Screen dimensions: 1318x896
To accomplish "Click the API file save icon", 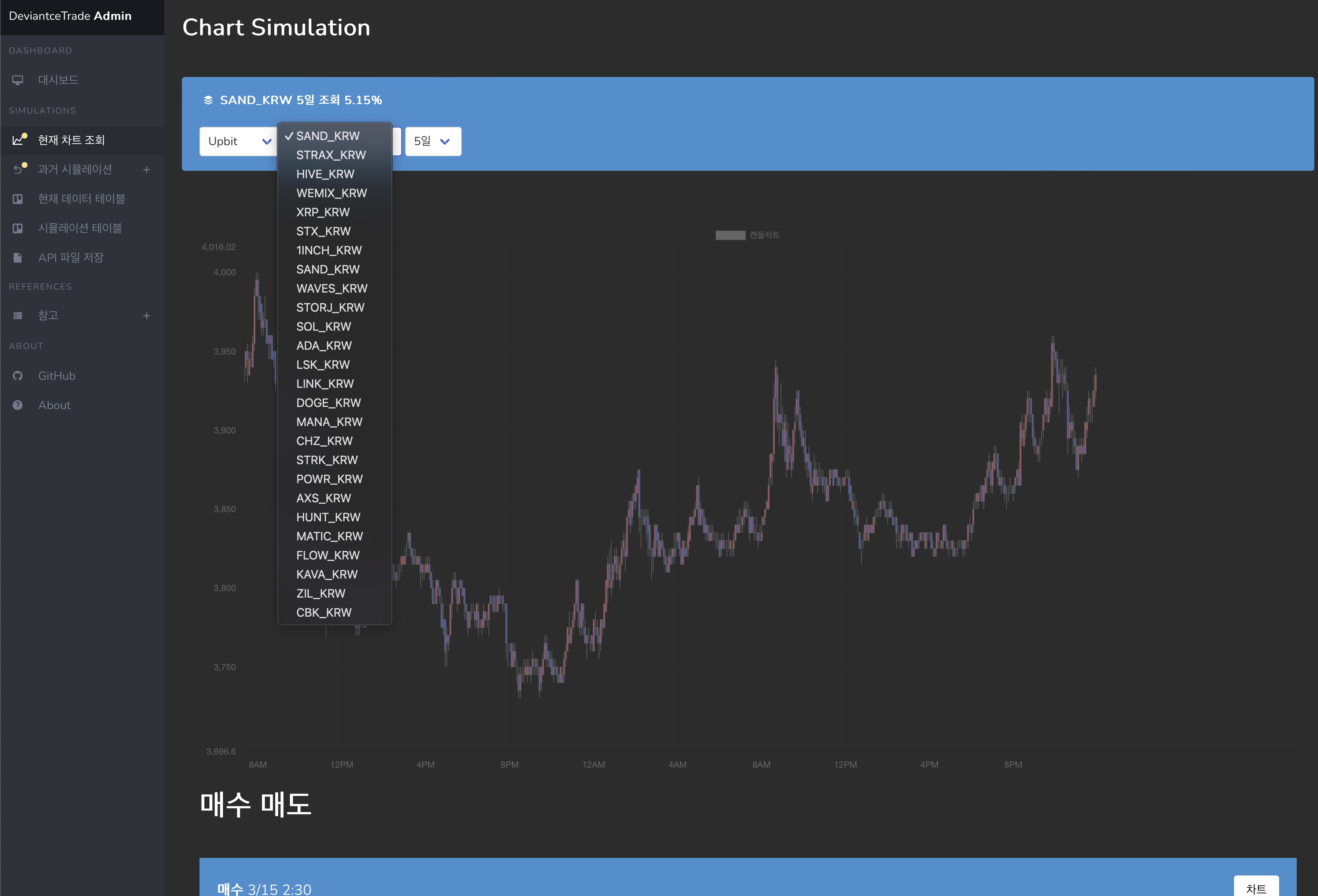I will point(18,257).
